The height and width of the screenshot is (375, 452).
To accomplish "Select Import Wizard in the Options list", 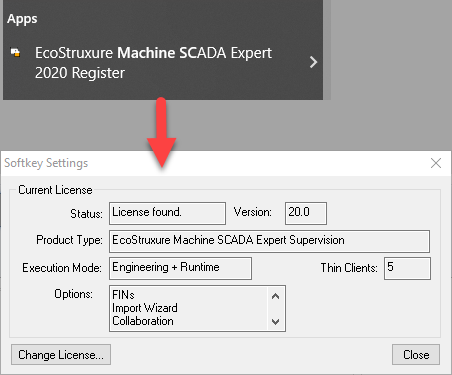I will point(145,308).
